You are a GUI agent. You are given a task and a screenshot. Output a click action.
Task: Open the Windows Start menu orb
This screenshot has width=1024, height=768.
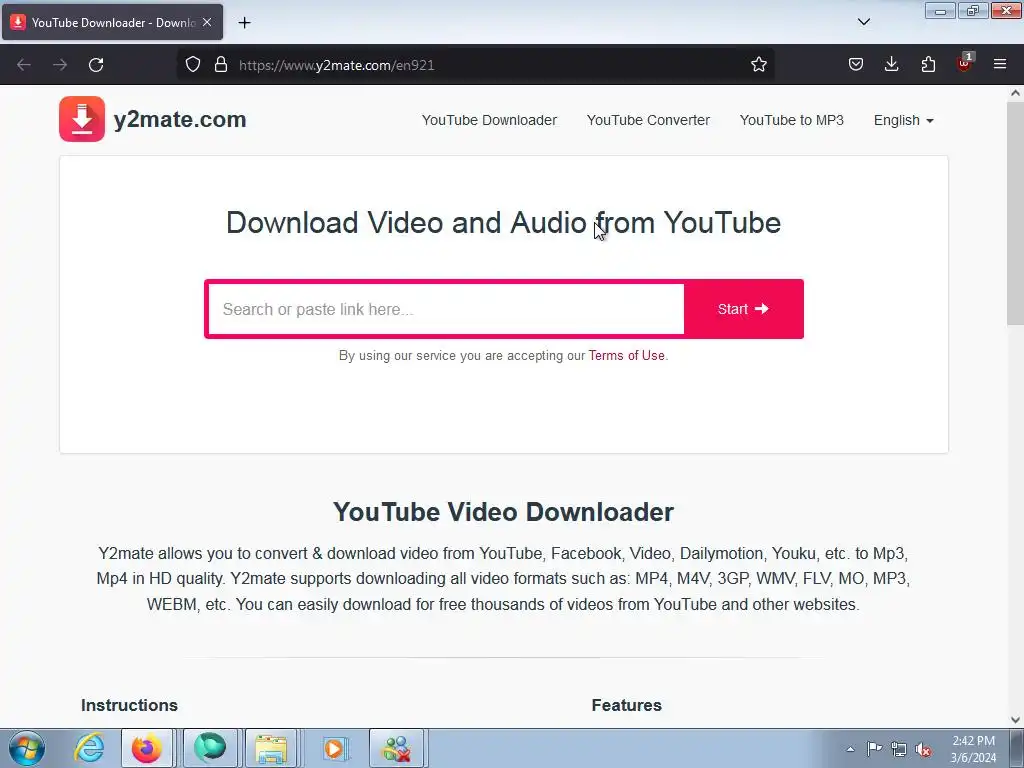coord(27,748)
